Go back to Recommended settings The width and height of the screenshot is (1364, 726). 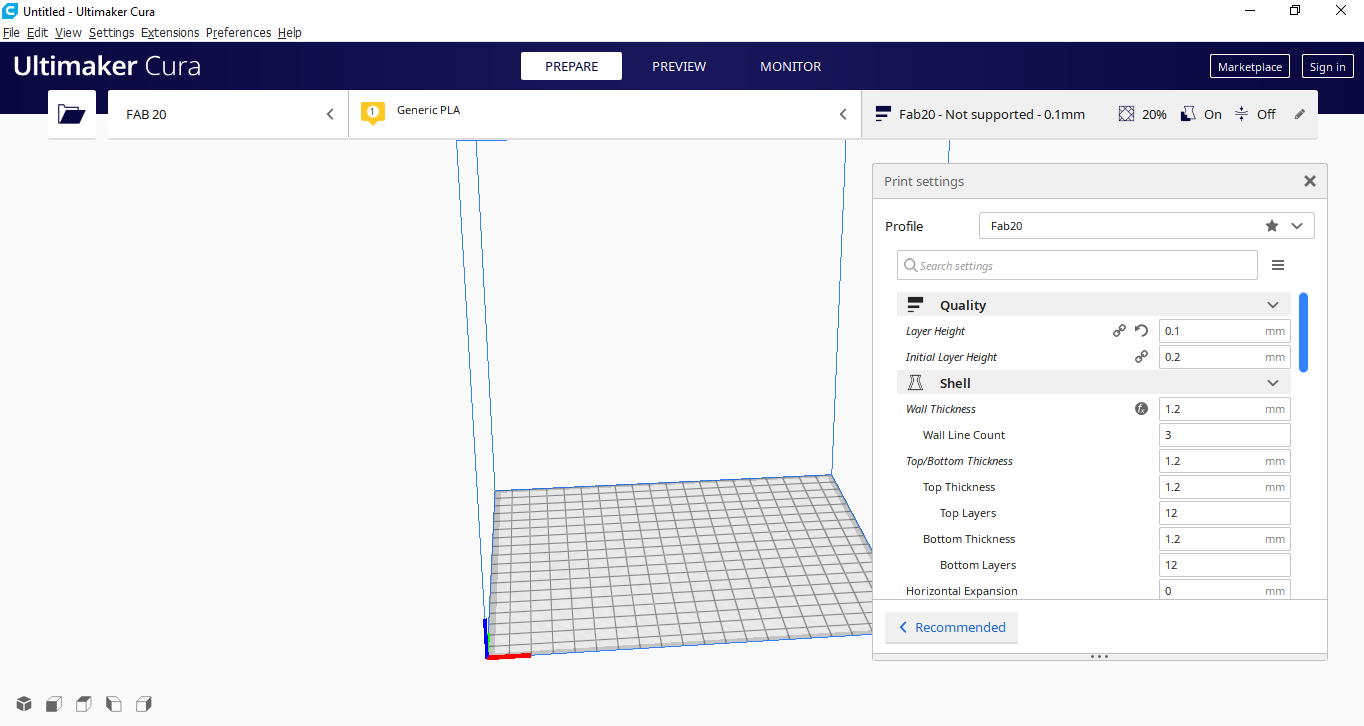click(x=951, y=628)
